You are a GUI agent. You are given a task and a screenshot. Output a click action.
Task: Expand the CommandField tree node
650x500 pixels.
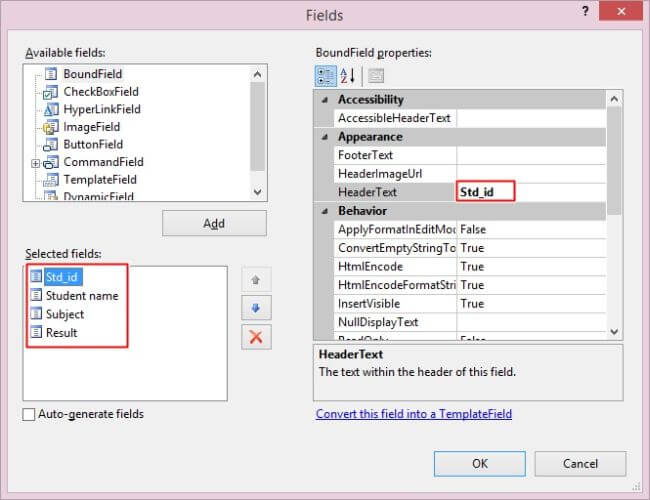[36, 163]
